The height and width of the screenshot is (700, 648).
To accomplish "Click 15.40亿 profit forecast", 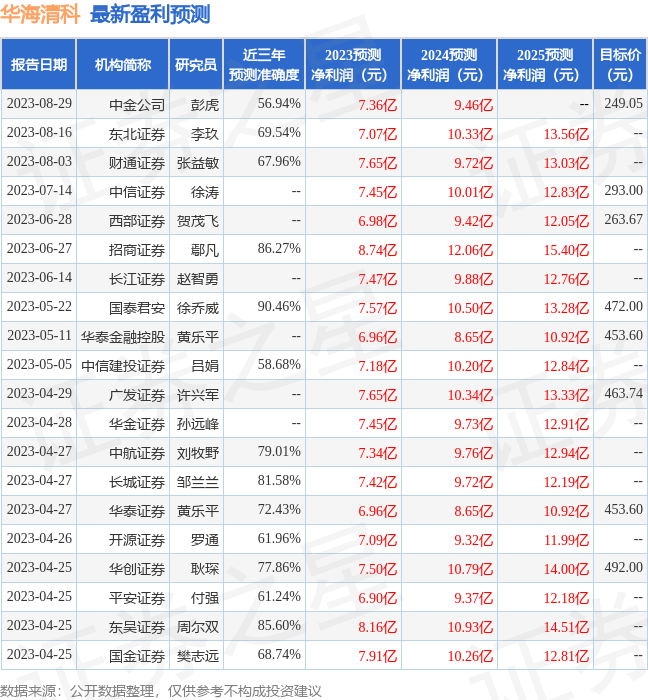I will [x=566, y=250].
